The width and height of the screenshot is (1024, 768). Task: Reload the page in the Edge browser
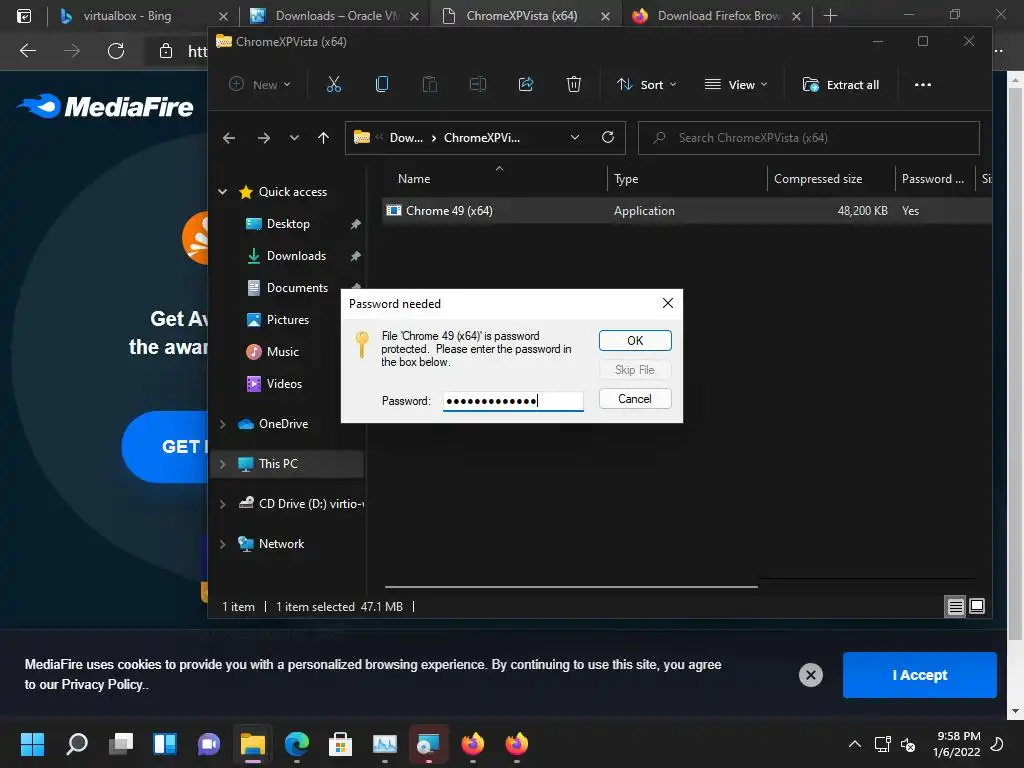[x=116, y=50]
